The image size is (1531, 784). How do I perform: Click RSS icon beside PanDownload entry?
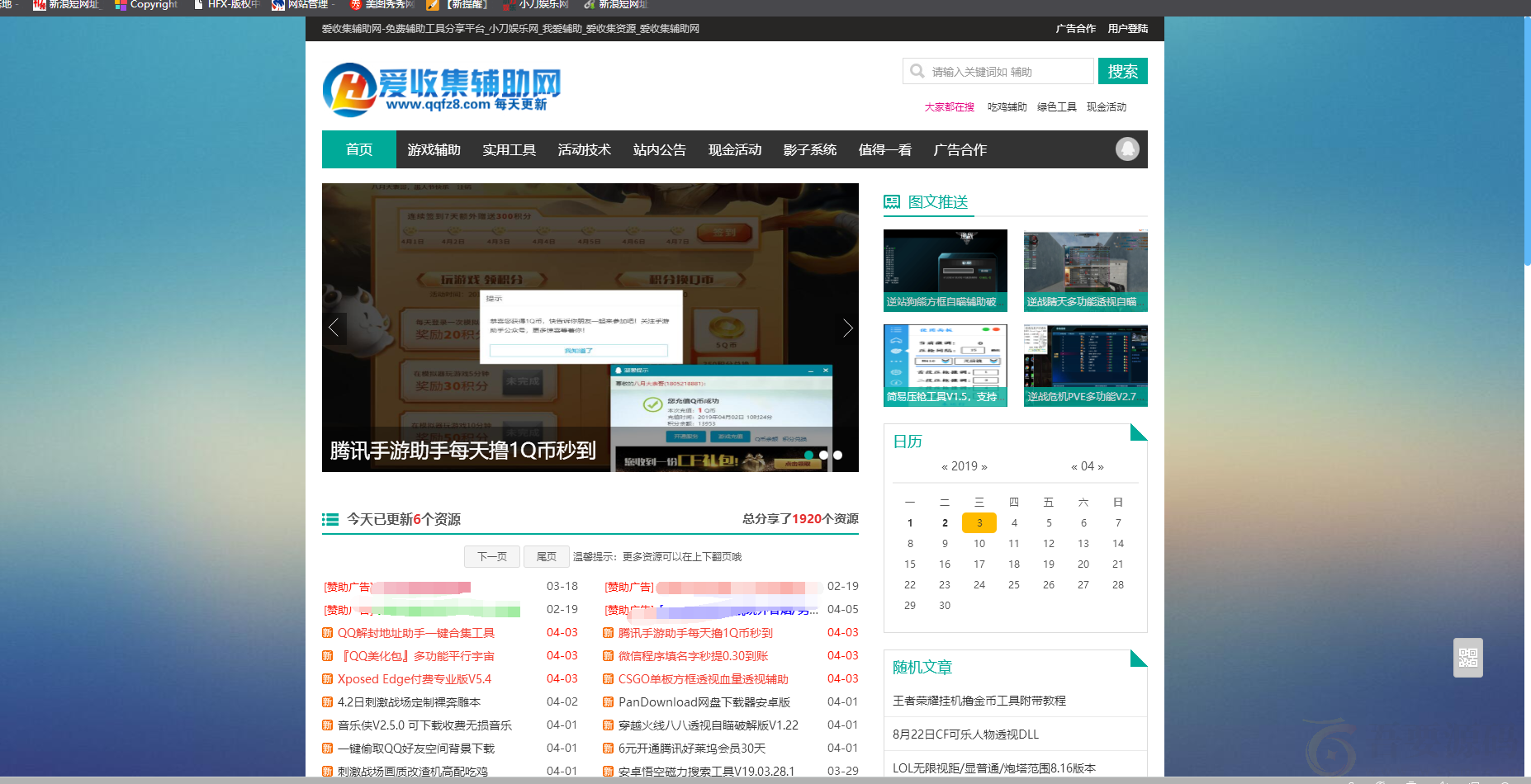608,702
